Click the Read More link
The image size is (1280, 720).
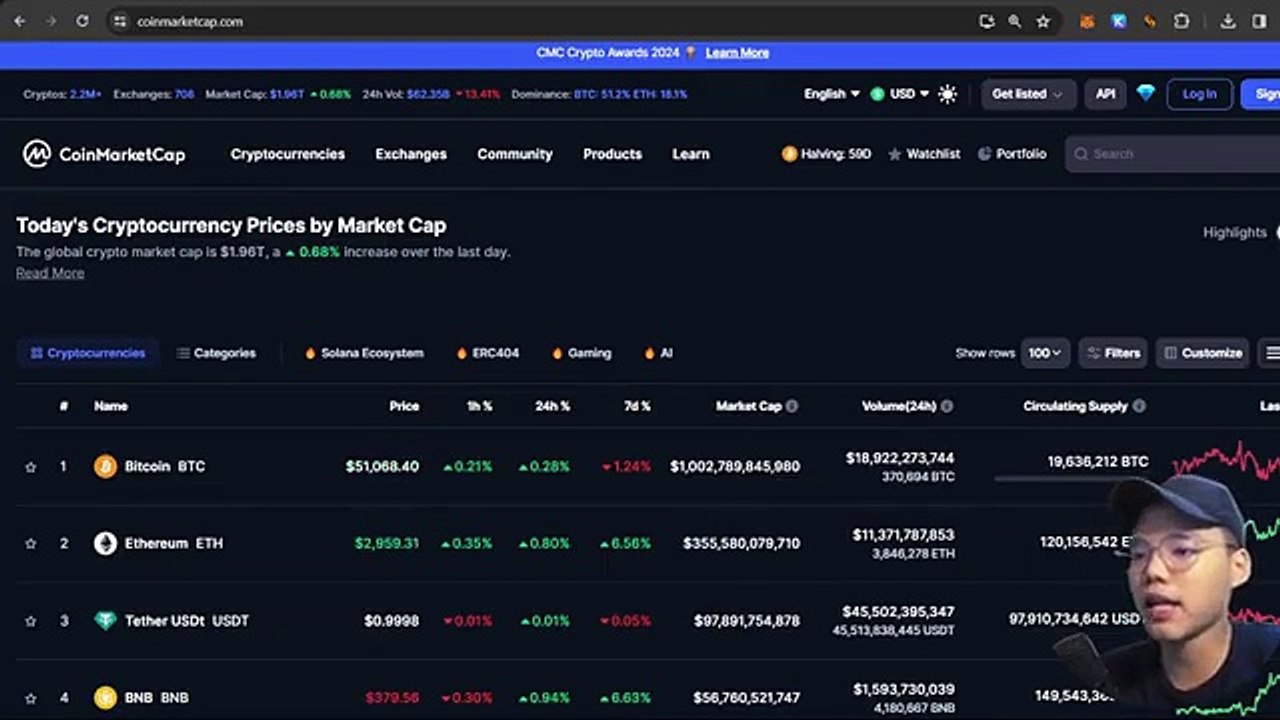pyautogui.click(x=50, y=273)
